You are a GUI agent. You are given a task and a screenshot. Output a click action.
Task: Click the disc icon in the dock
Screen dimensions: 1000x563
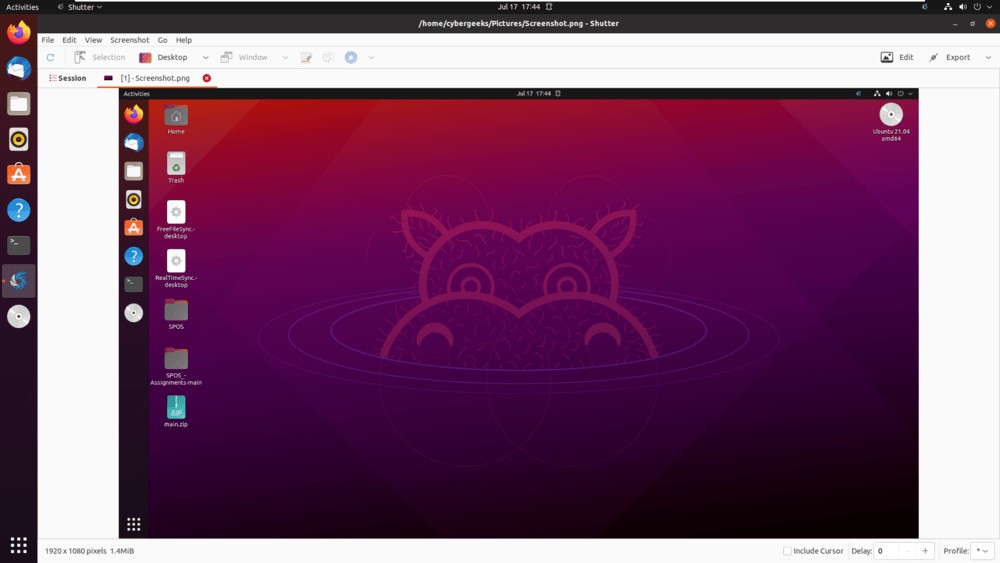pos(18,316)
